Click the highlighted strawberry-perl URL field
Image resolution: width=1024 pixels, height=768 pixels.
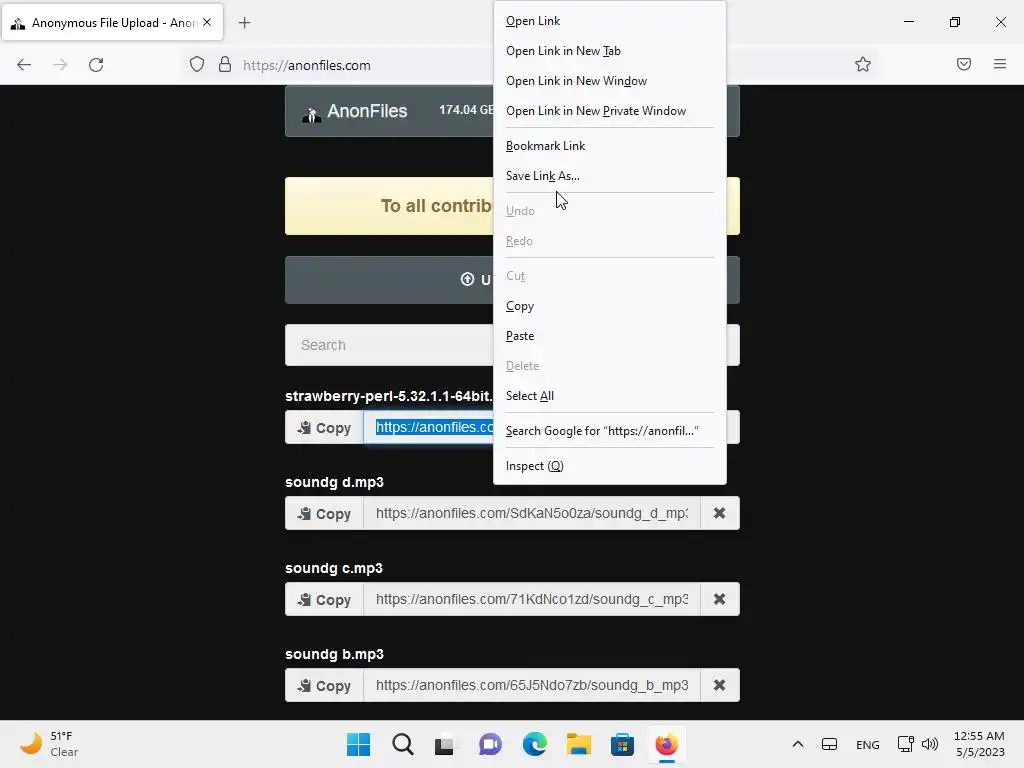pos(428,427)
